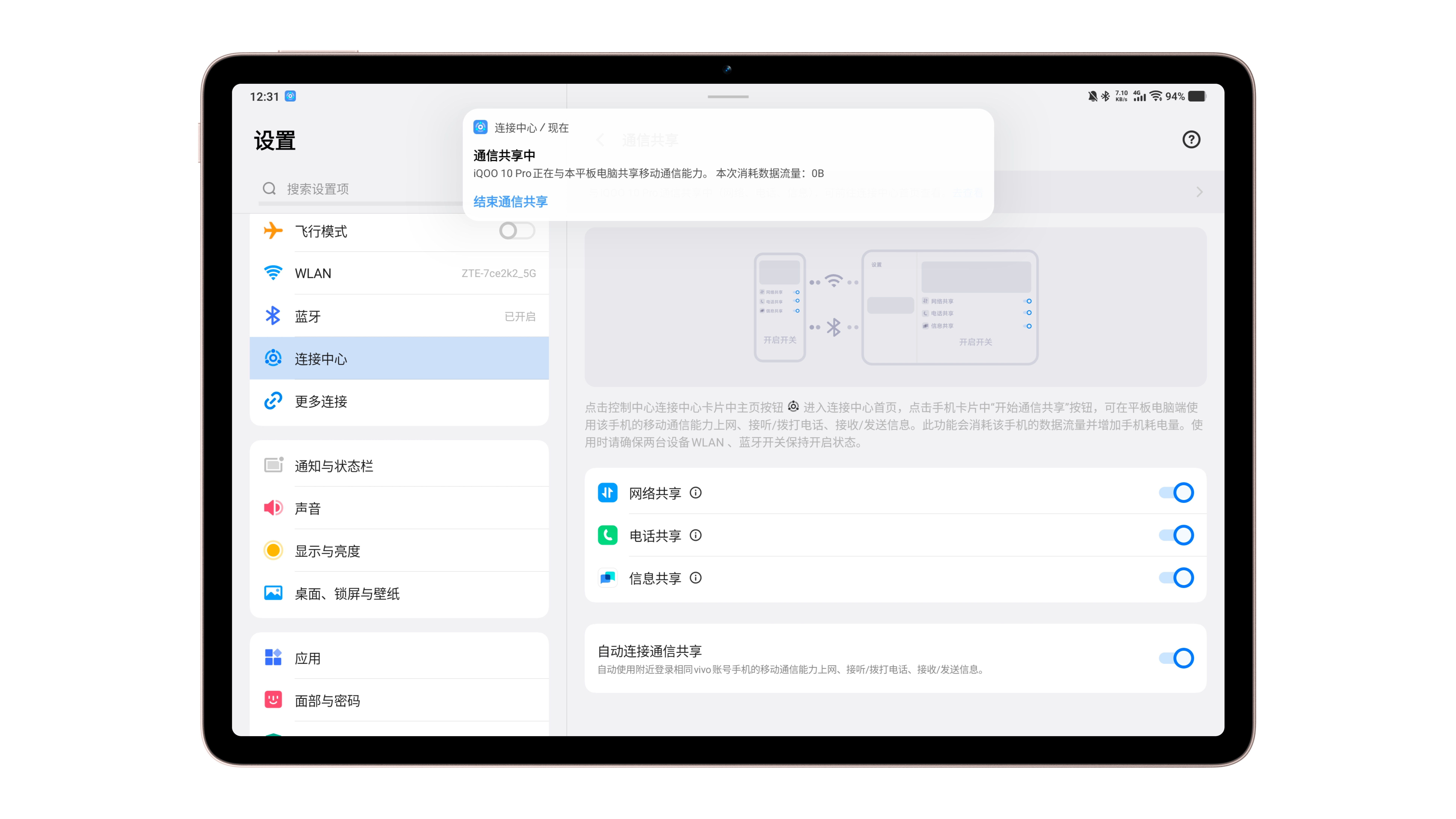Tap the 信息共享 message icon
The width and height of the screenshot is (1456, 819).
[x=608, y=578]
